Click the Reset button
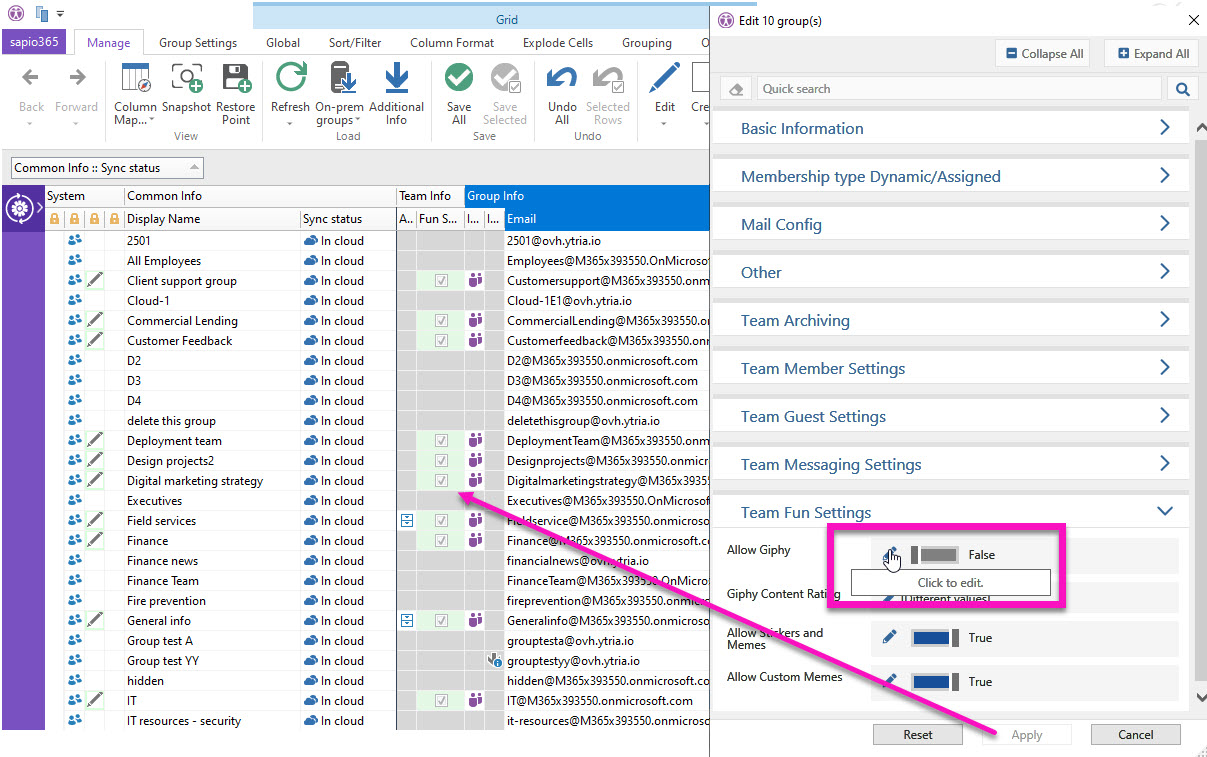 (x=917, y=734)
